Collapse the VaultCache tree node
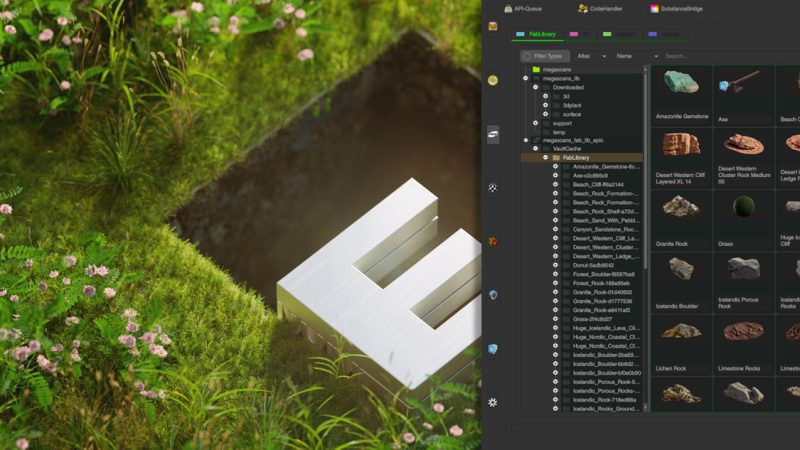 [x=536, y=148]
